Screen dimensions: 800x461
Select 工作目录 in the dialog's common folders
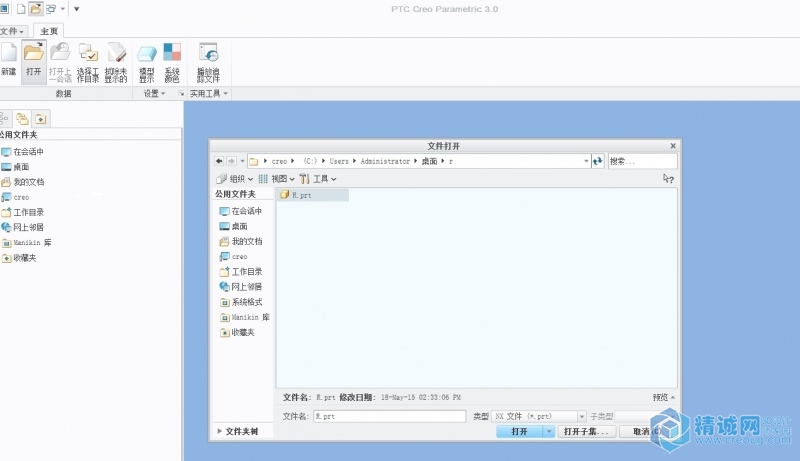(241, 271)
